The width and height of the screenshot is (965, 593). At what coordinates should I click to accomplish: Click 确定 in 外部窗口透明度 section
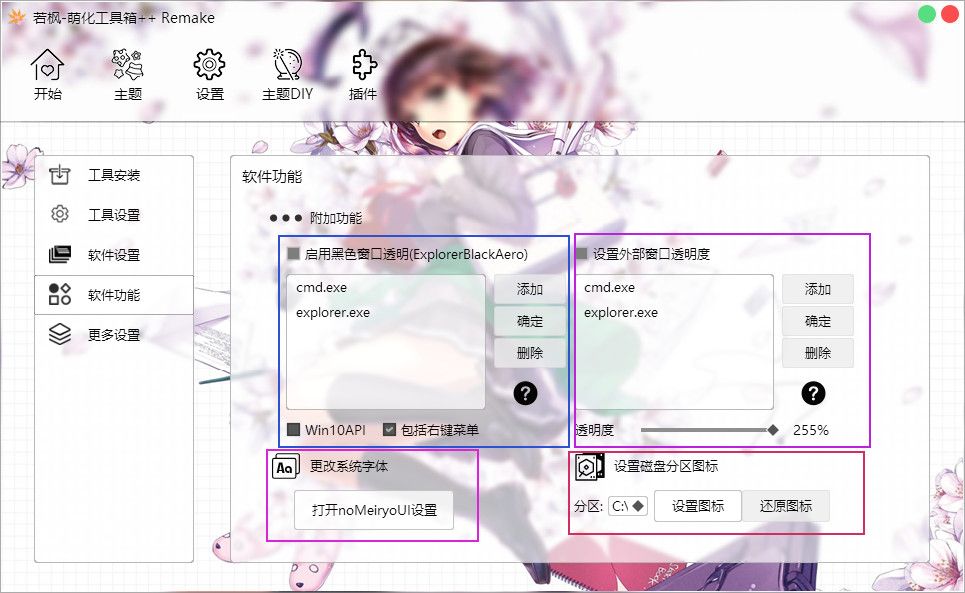[817, 321]
